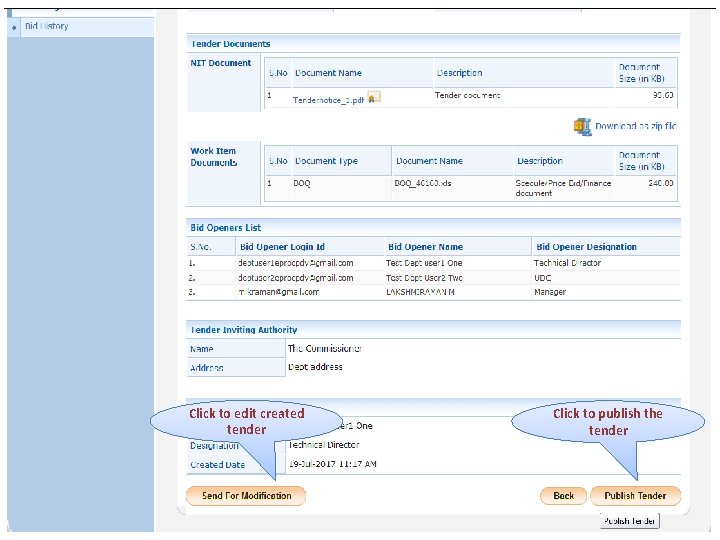The image size is (720, 540).
Task: Click the Download as zip file link
Action: [636, 126]
